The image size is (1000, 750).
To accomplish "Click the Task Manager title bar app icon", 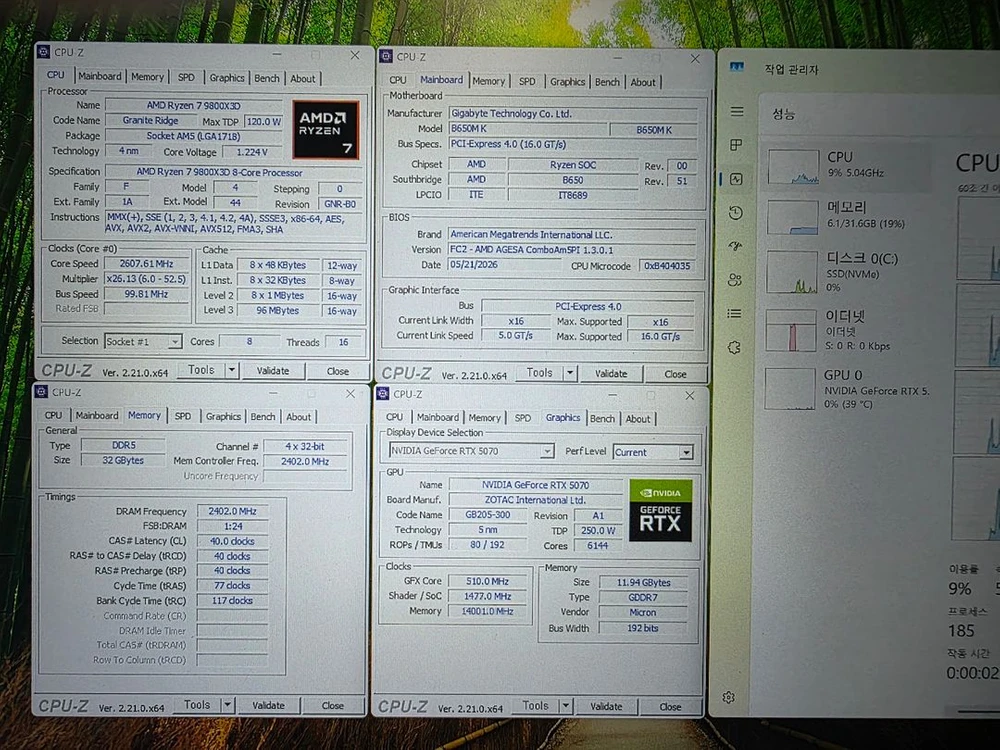I will [x=737, y=66].
